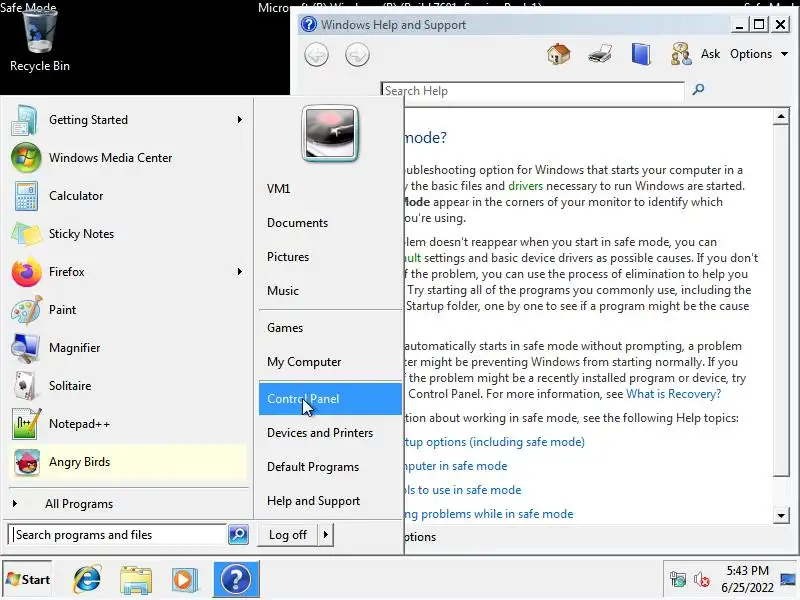This screenshot has height=600, width=800.
Task: Launch Windows Media Center
Action: [128, 158]
